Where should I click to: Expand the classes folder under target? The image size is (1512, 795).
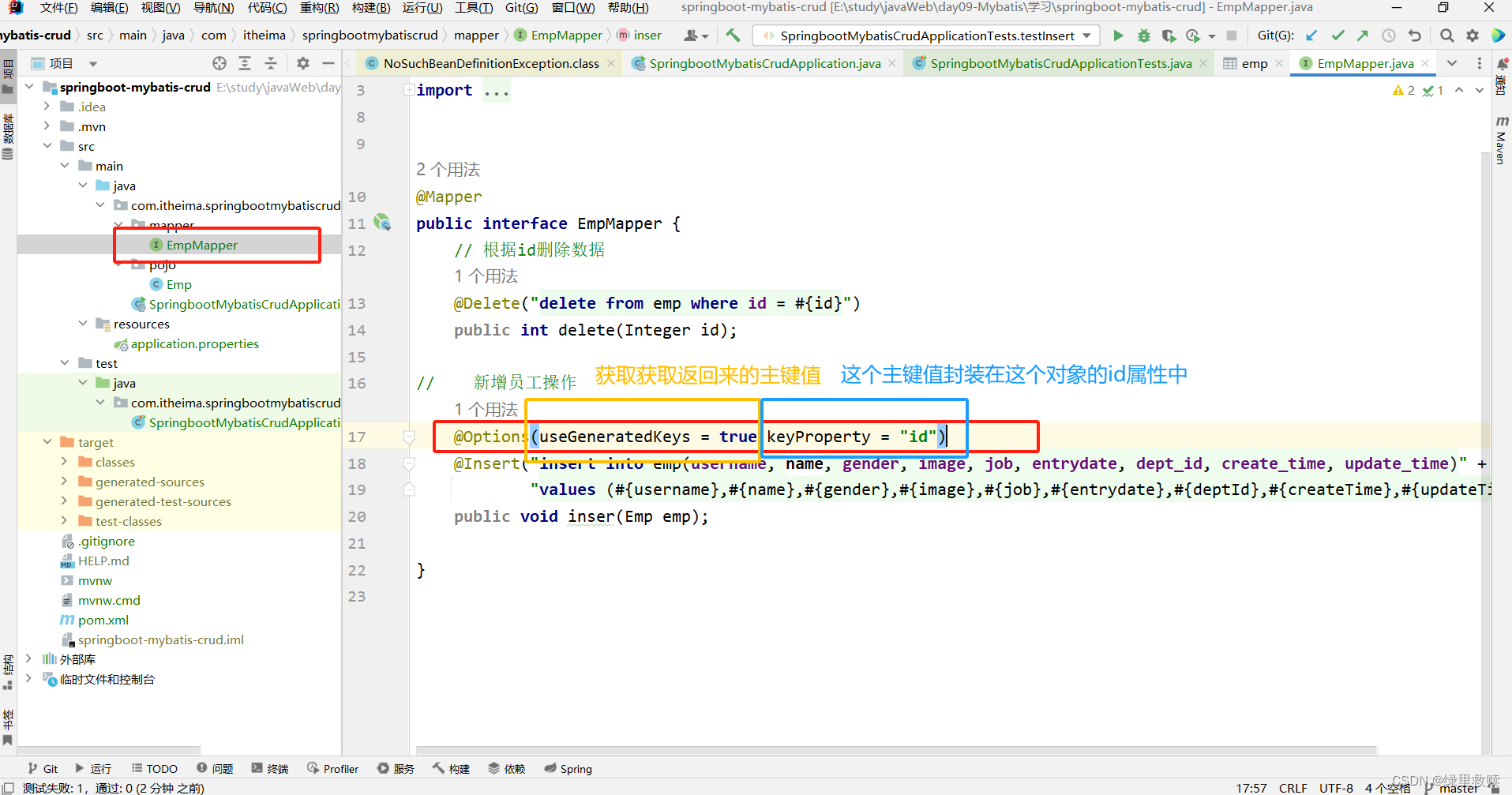pos(64,462)
